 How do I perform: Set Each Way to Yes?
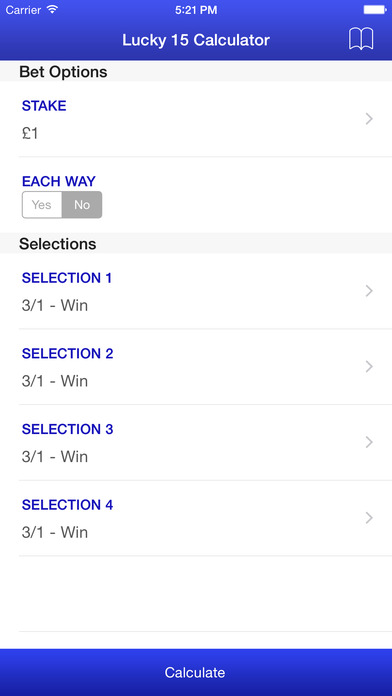coord(42,205)
